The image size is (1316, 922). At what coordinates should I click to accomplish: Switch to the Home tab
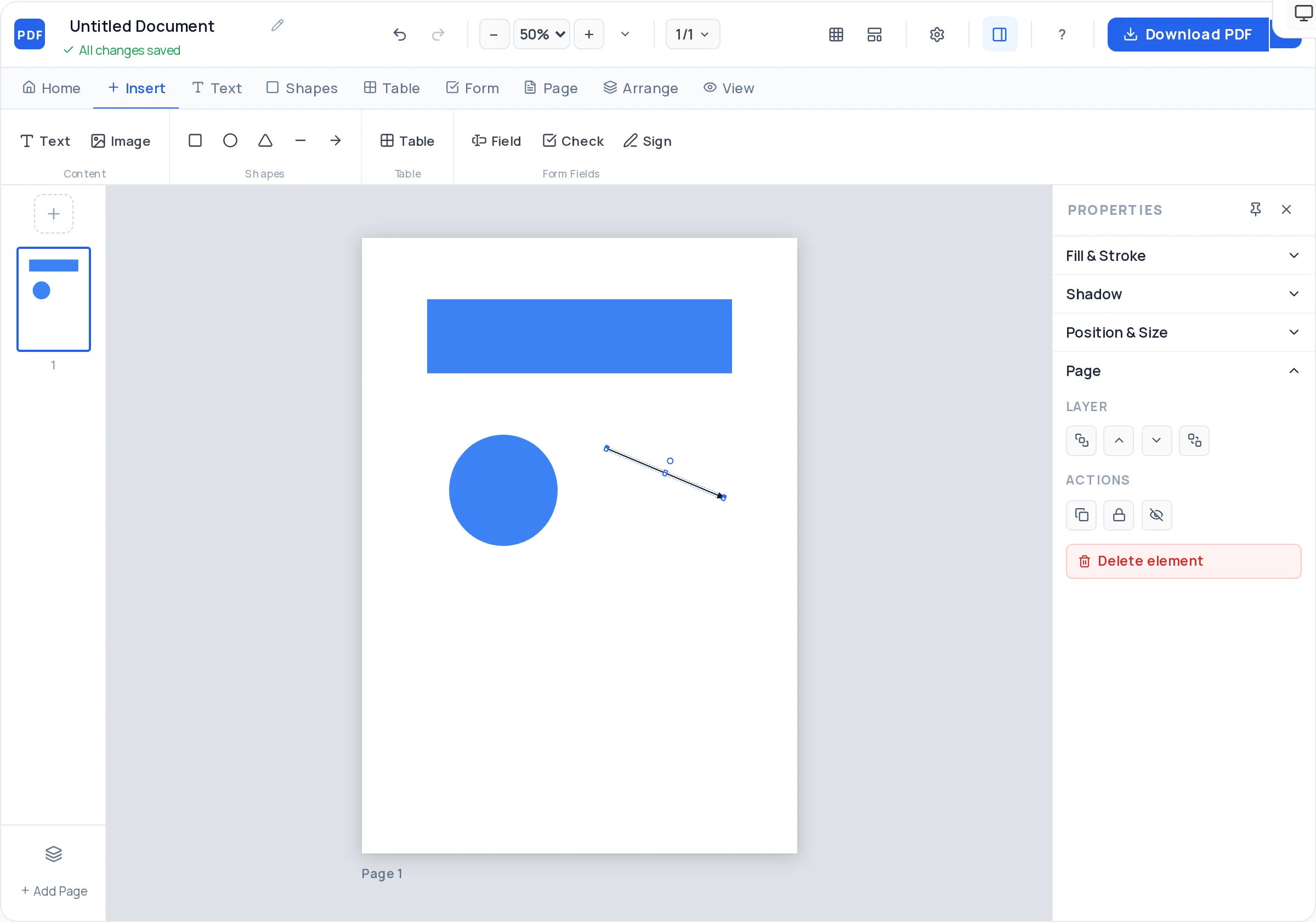pyautogui.click(x=51, y=88)
